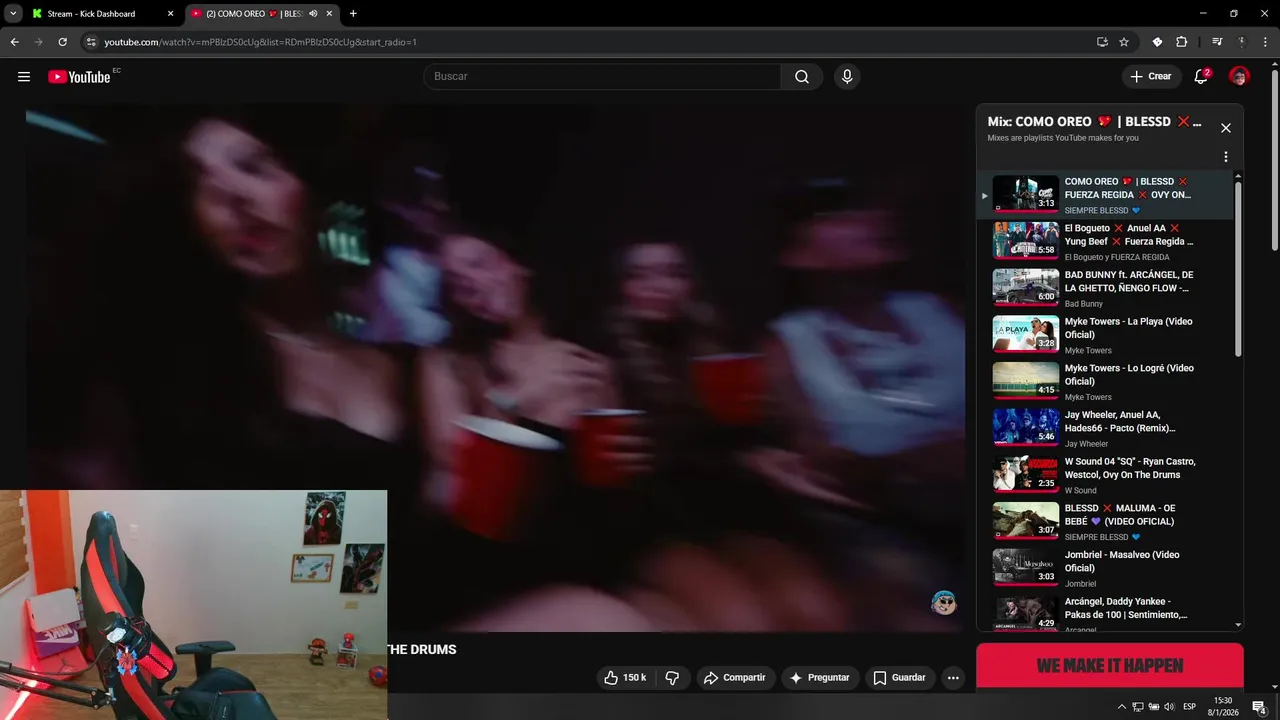Play Myke Towers - Lo Logré item
The image size is (1280, 720).
(1106, 382)
